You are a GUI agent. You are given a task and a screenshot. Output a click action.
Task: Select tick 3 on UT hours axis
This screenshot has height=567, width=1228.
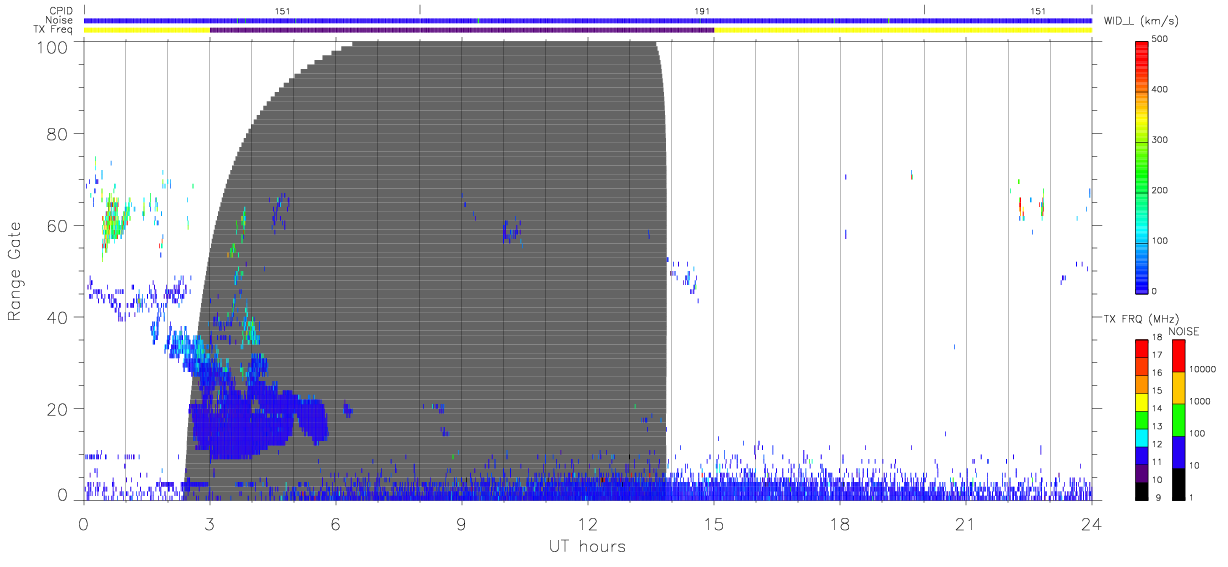(210, 524)
